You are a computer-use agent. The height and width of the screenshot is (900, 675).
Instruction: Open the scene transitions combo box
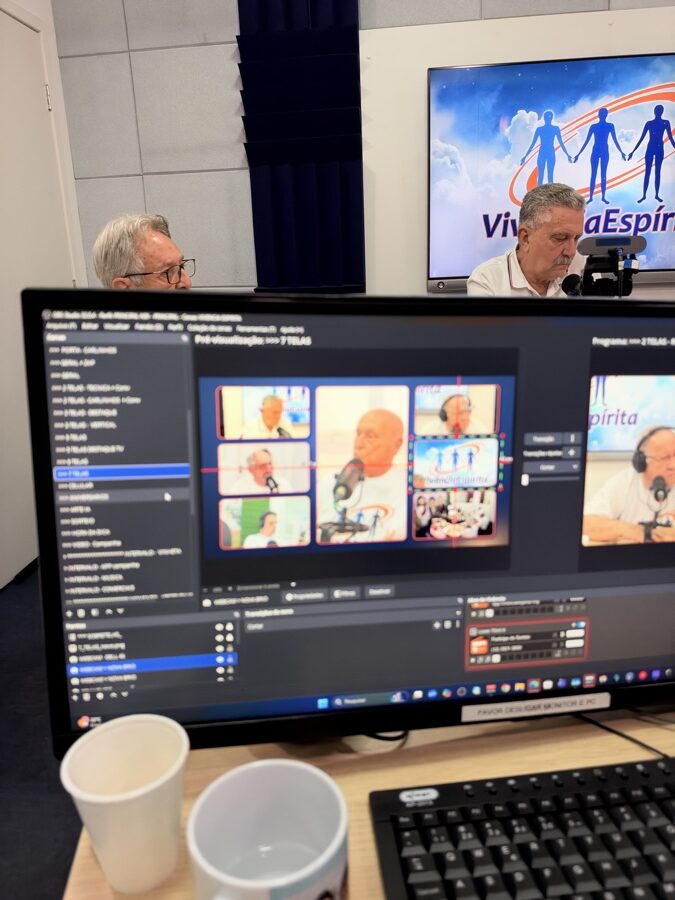pyautogui.click(x=350, y=627)
